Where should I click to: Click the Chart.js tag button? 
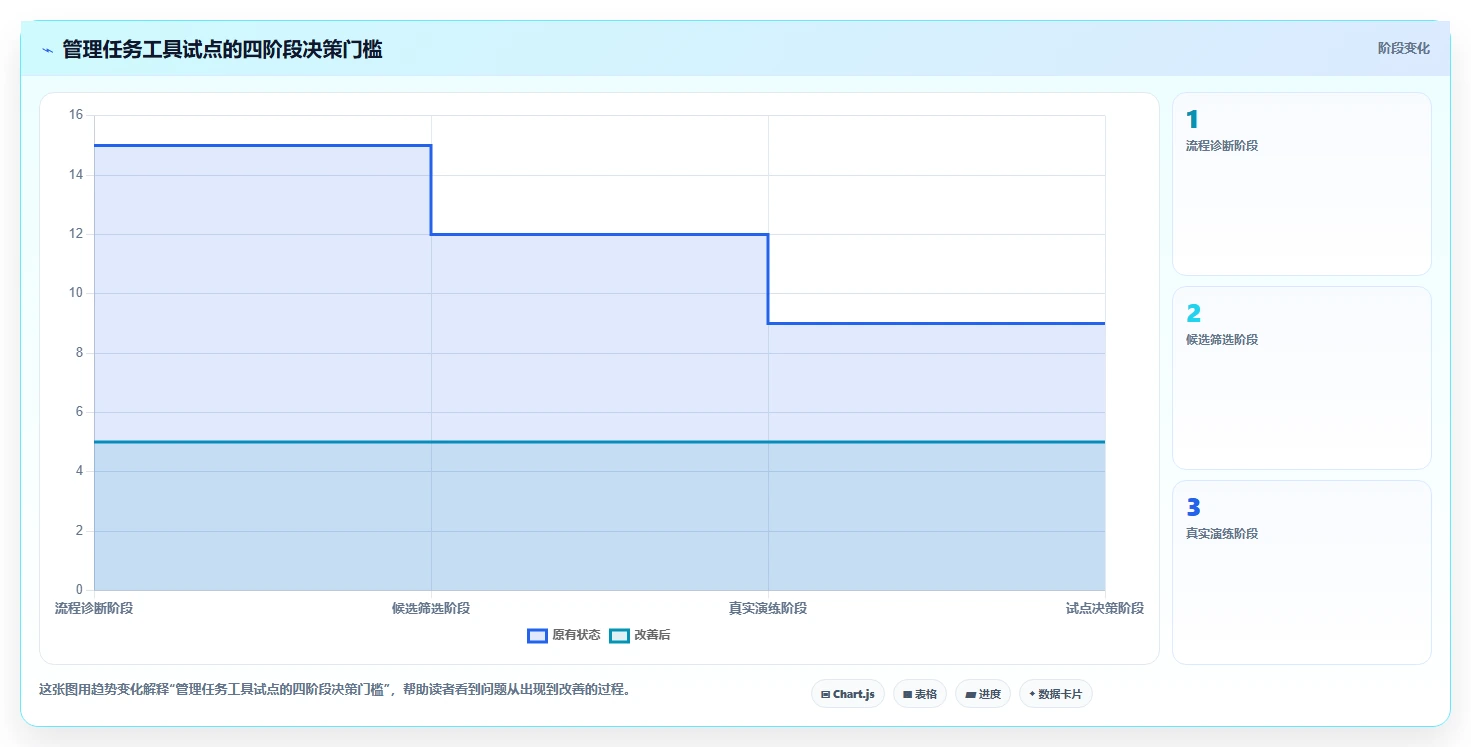tap(848, 694)
